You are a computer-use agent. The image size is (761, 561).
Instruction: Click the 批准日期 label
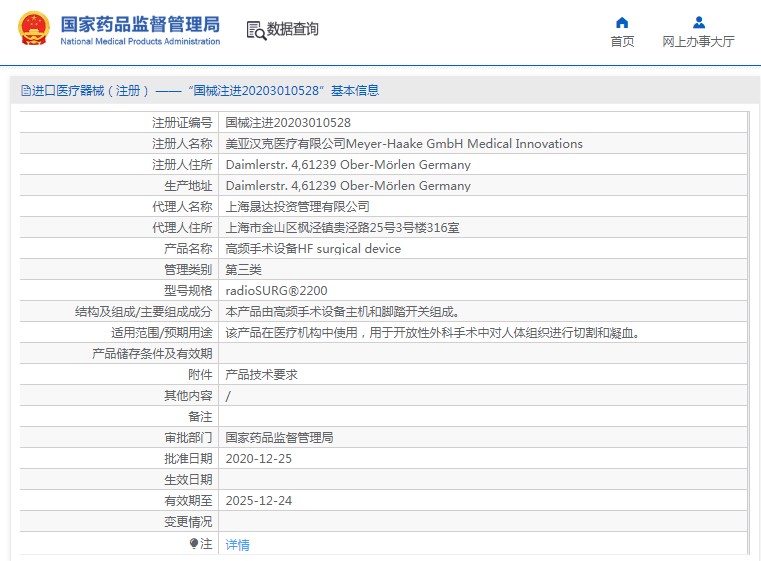[188, 459]
